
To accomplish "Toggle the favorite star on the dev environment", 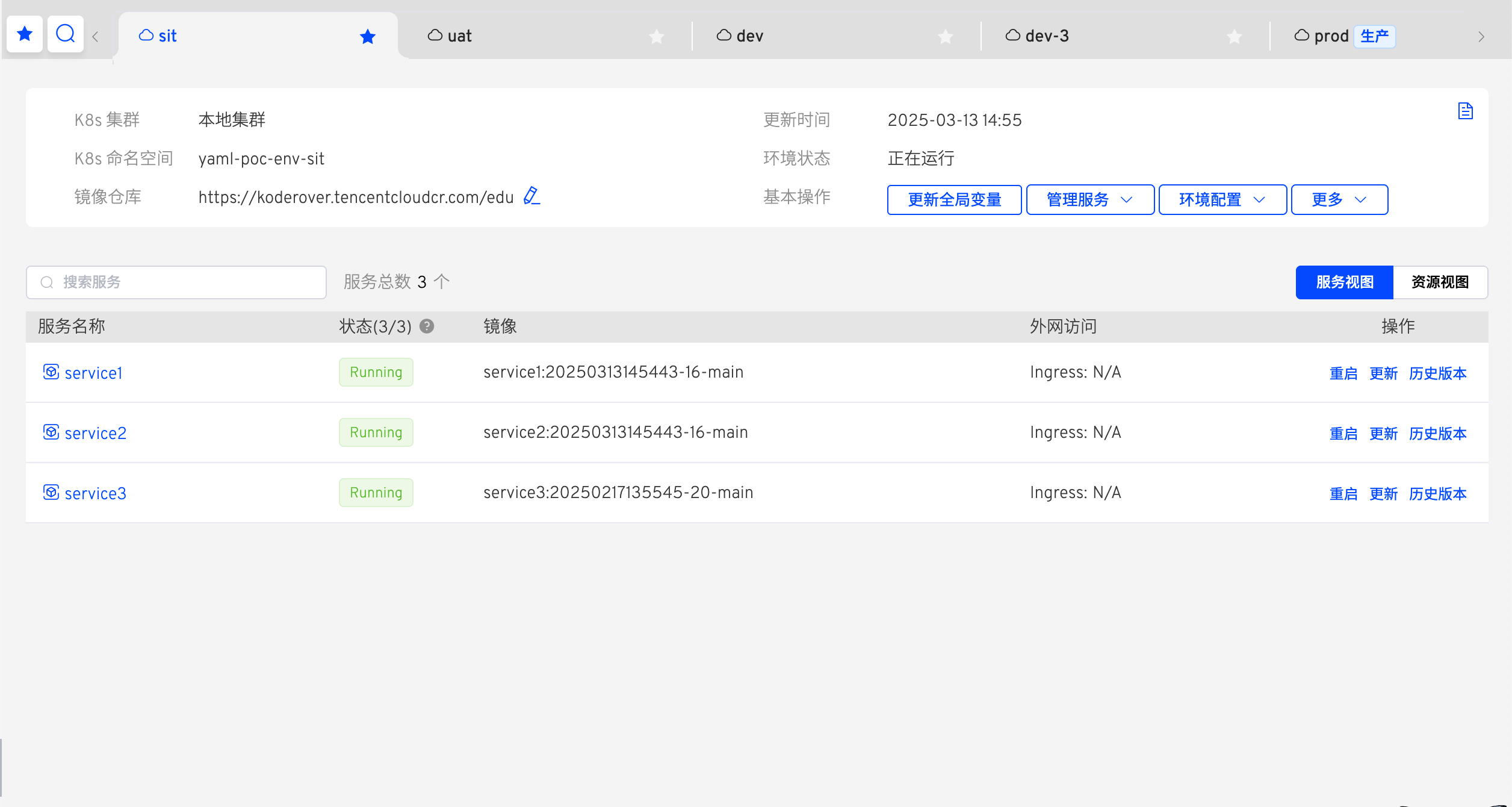I will tap(946, 37).
